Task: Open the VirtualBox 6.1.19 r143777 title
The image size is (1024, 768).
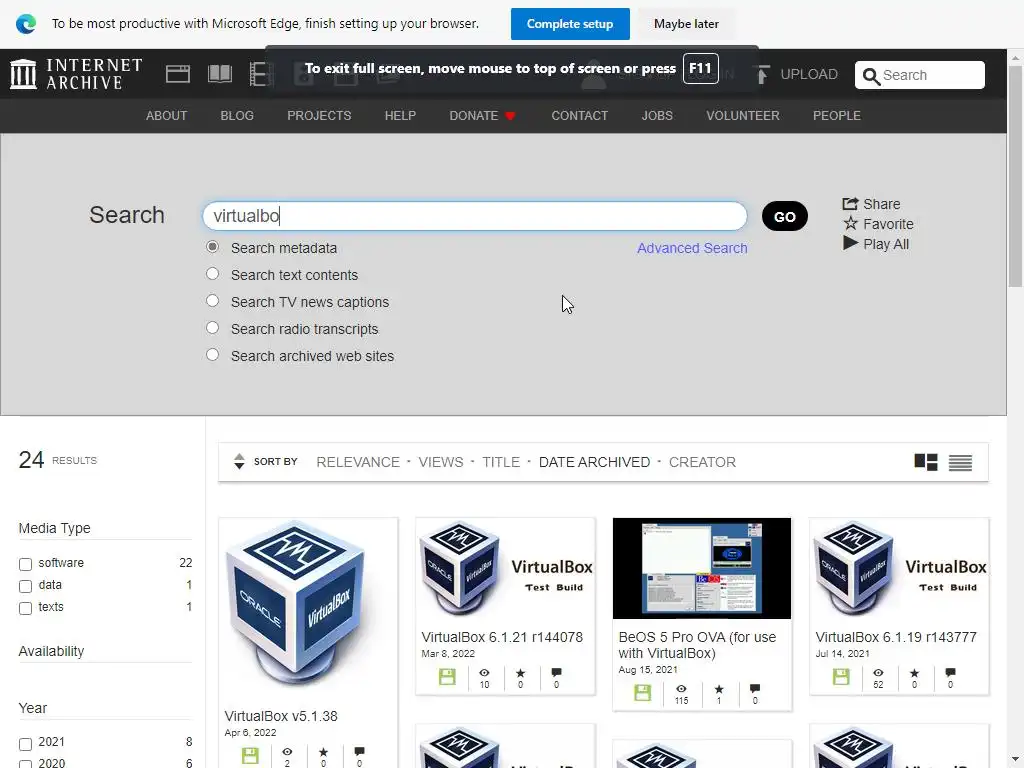Action: (x=896, y=637)
